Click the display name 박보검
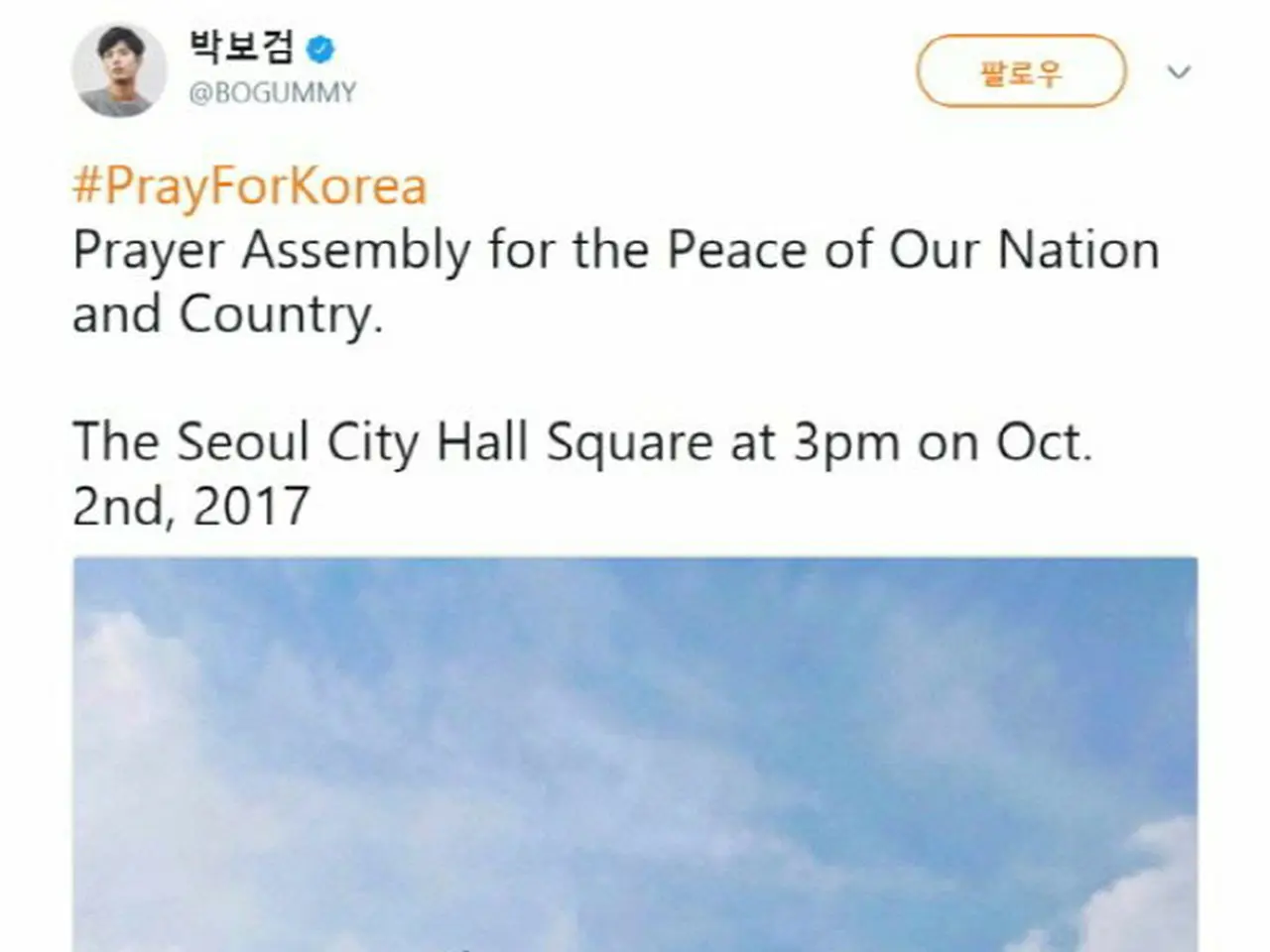This screenshot has width=1270, height=952. coord(241,47)
